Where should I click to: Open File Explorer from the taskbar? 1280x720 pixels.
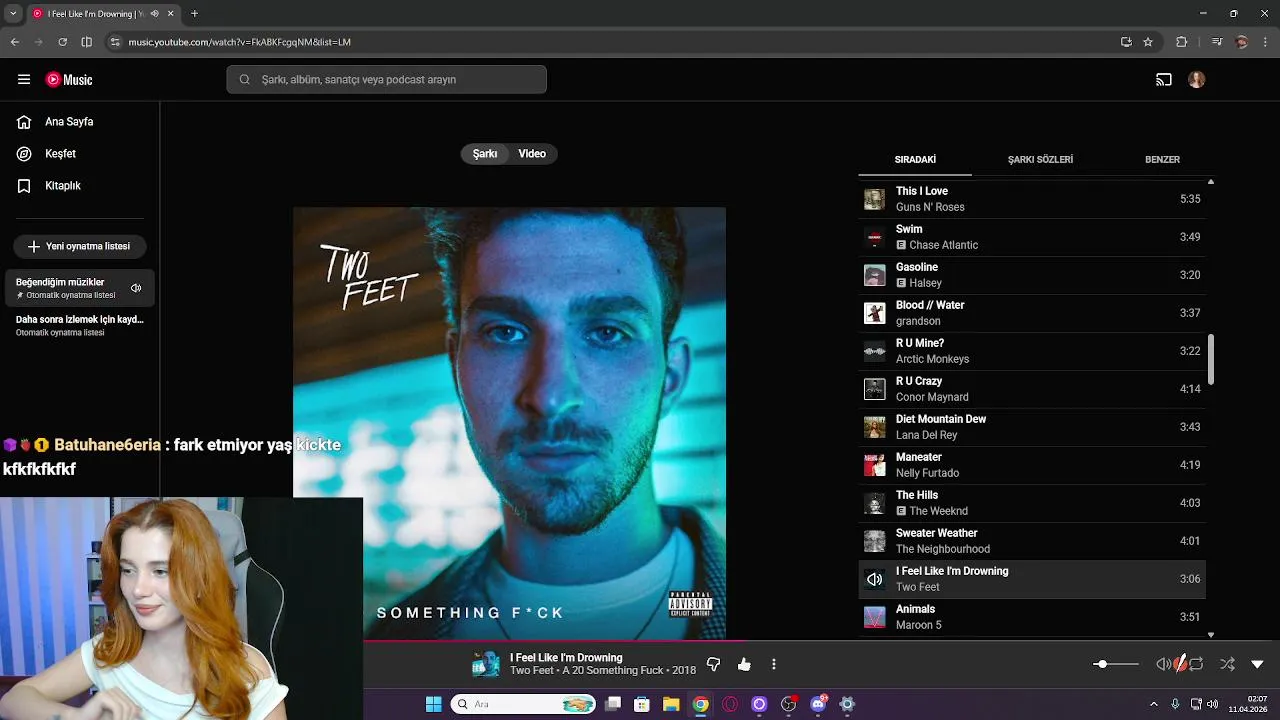671,704
